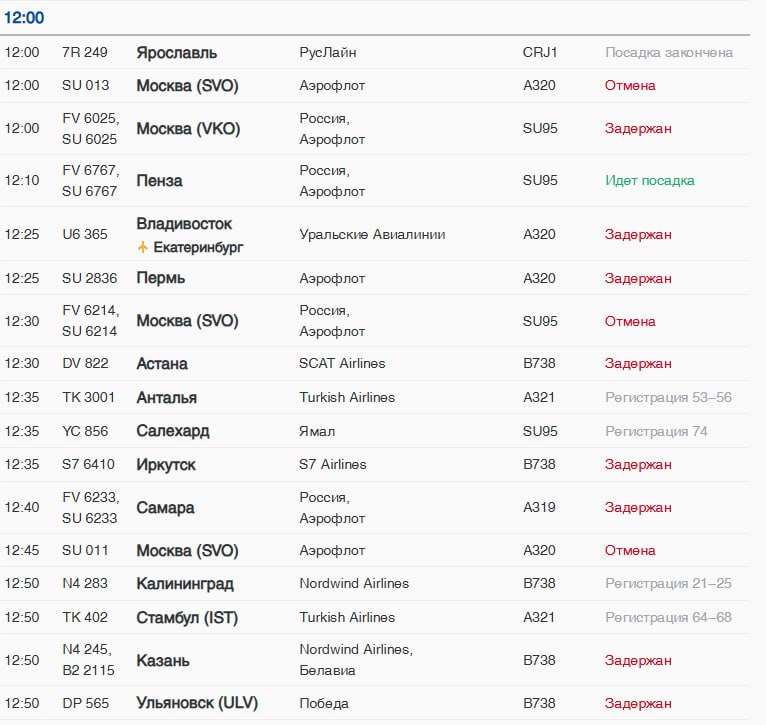Open the Казань flight row
This screenshot has width=766, height=725.
(375, 660)
